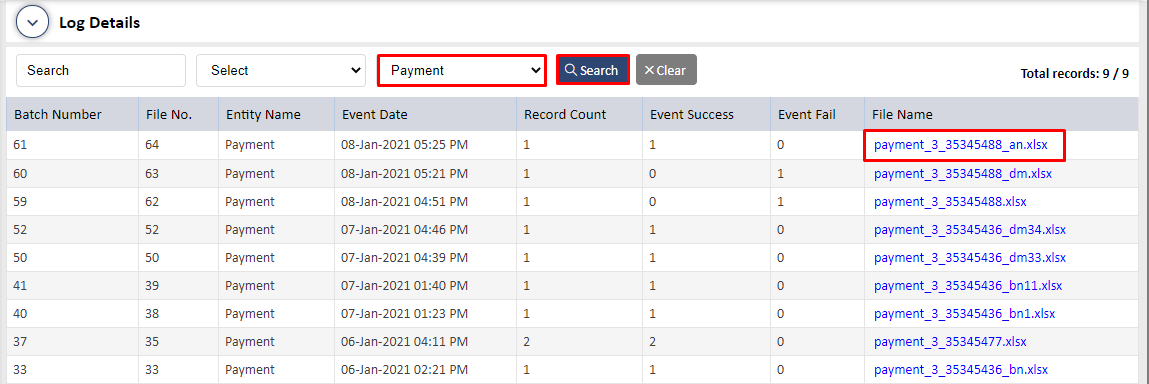Viewport: 1149px width, 384px height.
Task: Click file number 64 cell
Action: pos(178,145)
